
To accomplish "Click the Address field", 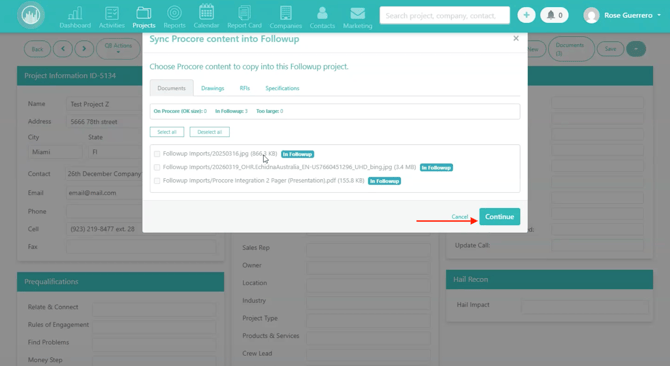I will pos(105,122).
